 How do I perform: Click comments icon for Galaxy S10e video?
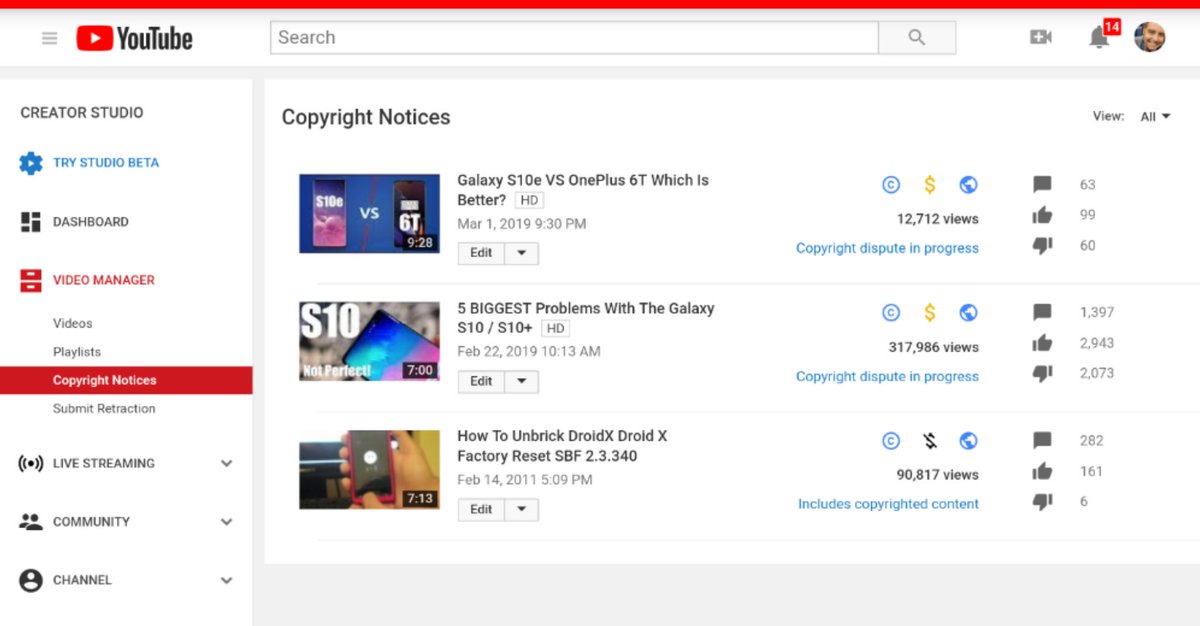coord(1042,185)
